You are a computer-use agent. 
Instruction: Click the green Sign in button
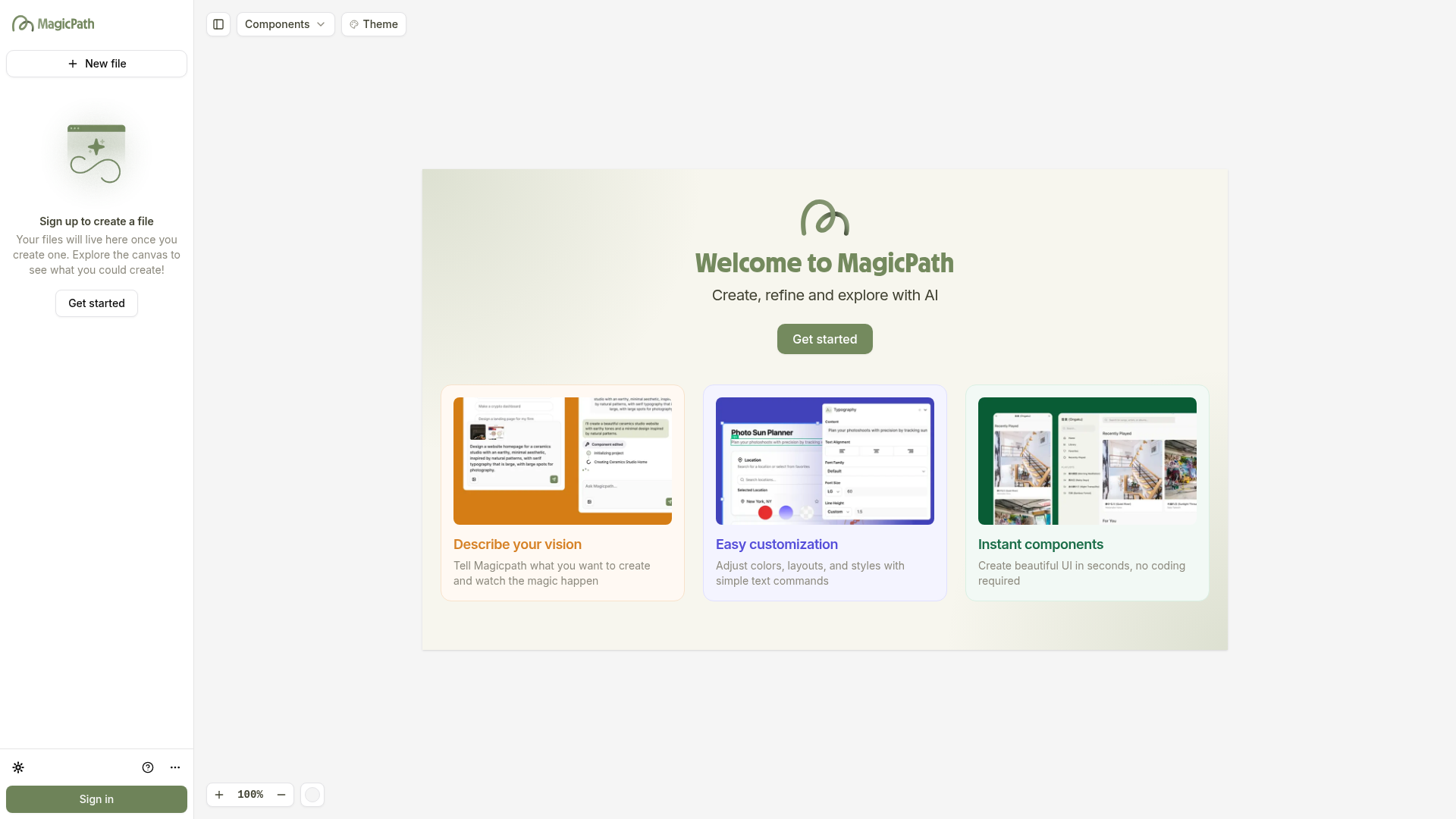tap(96, 799)
